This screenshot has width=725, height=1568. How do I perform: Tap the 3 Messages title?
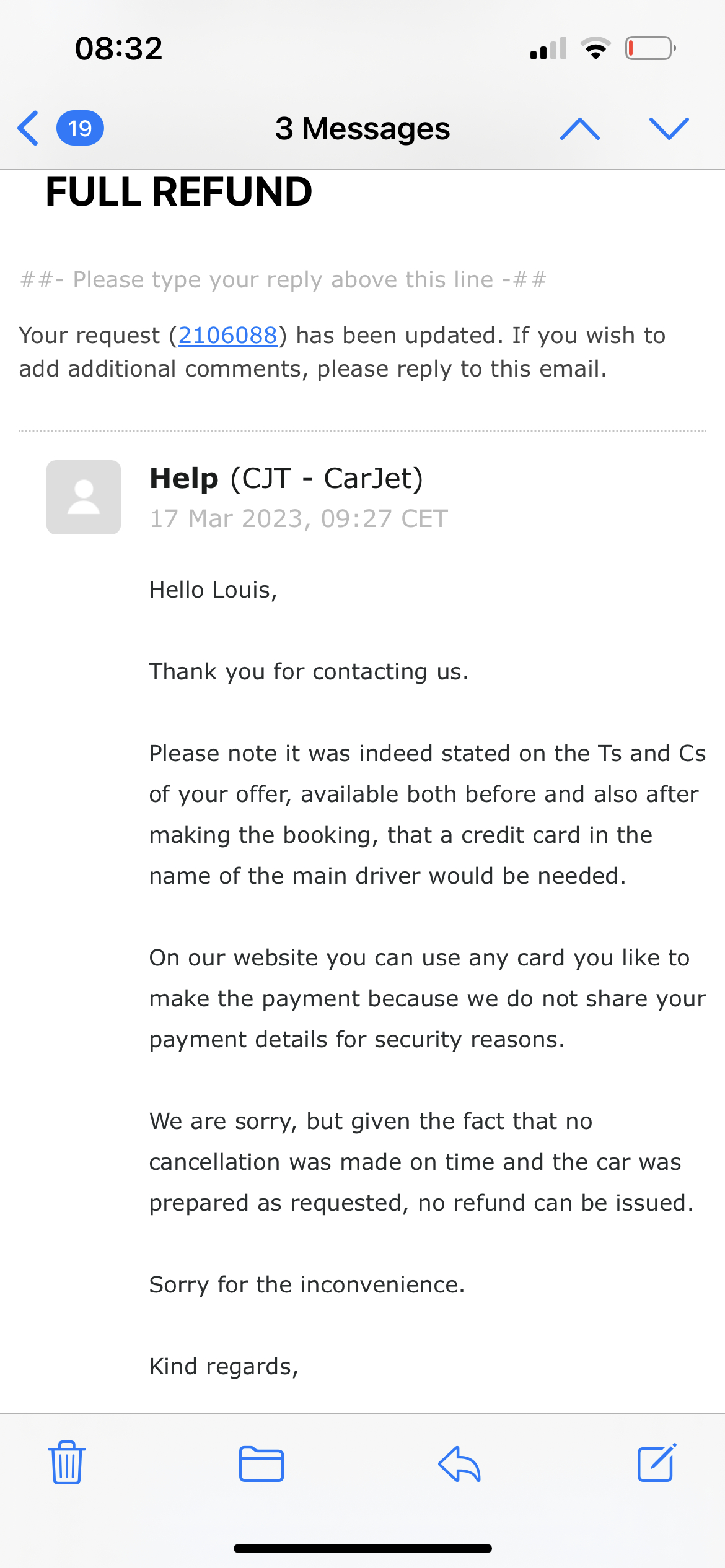[362, 128]
